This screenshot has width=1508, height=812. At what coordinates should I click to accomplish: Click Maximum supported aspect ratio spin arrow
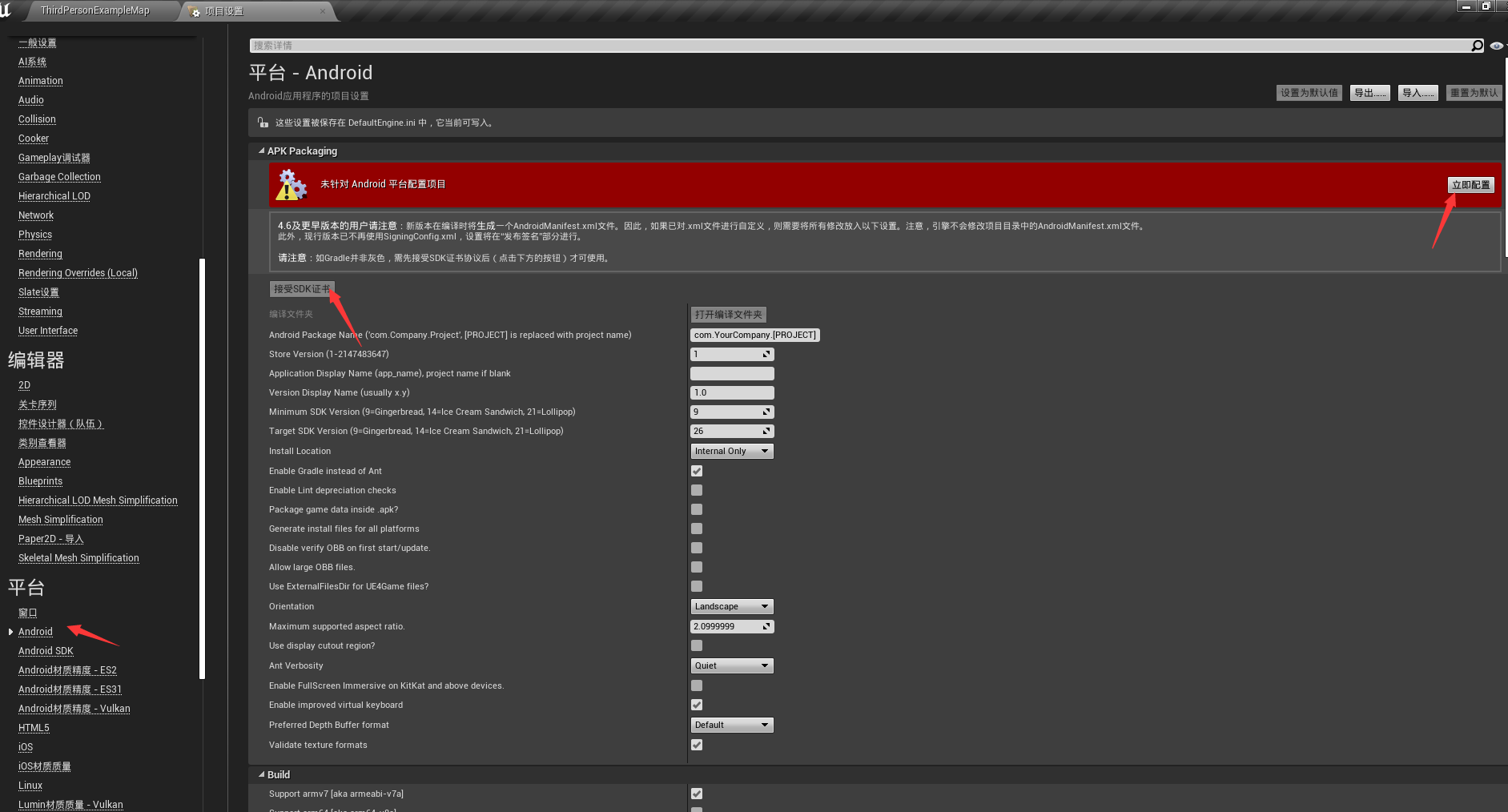[x=766, y=626]
